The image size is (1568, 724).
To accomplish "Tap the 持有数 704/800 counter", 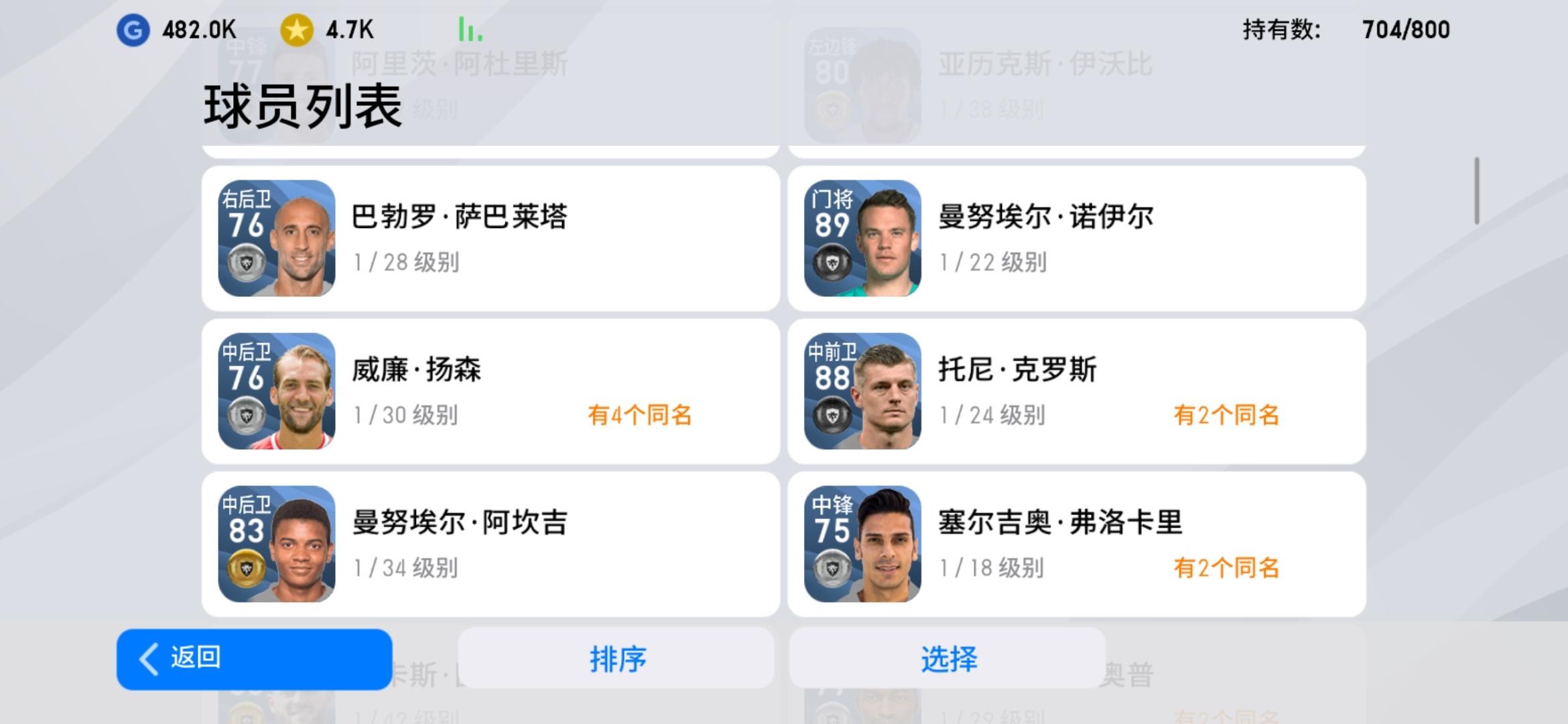I will pos(1346,29).
